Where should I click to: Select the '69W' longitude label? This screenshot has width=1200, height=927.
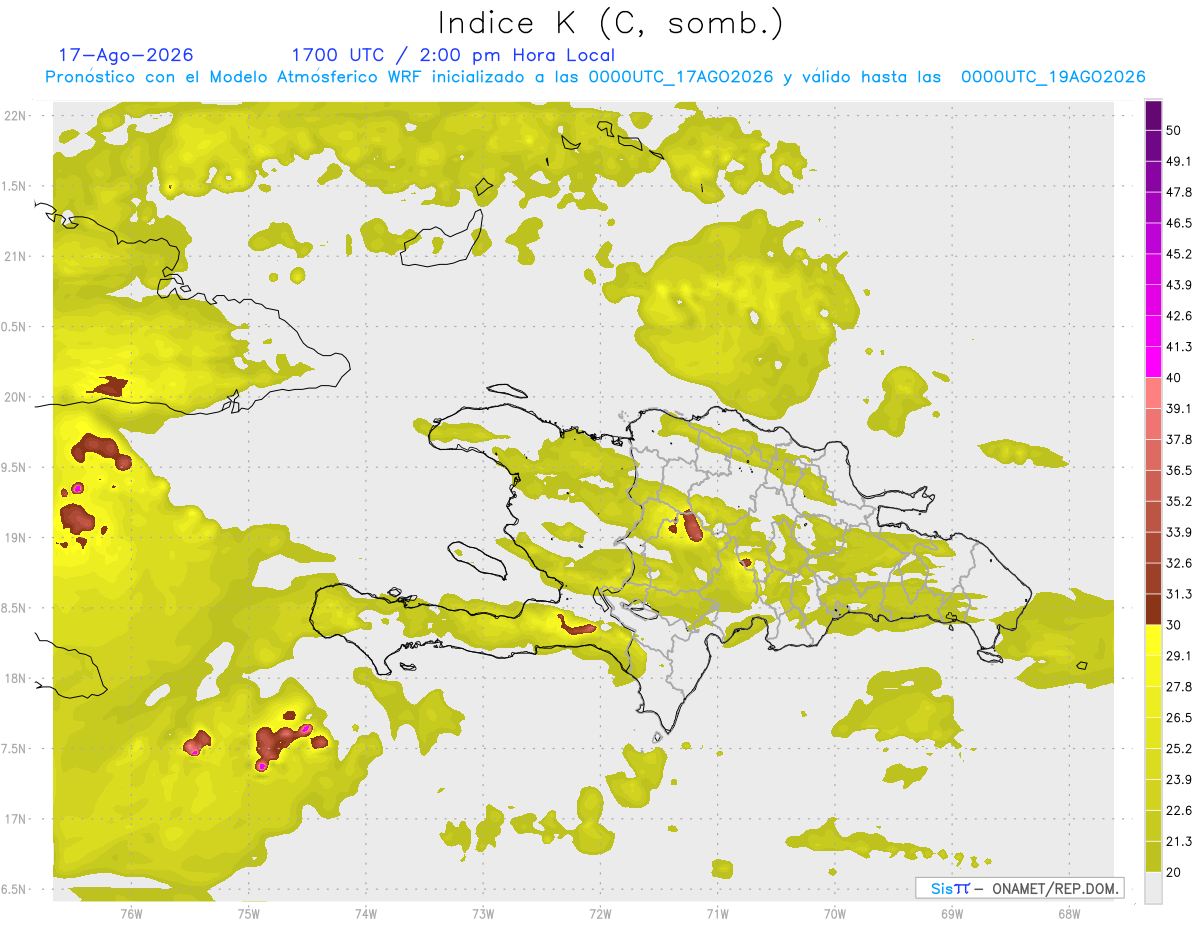[x=951, y=914]
